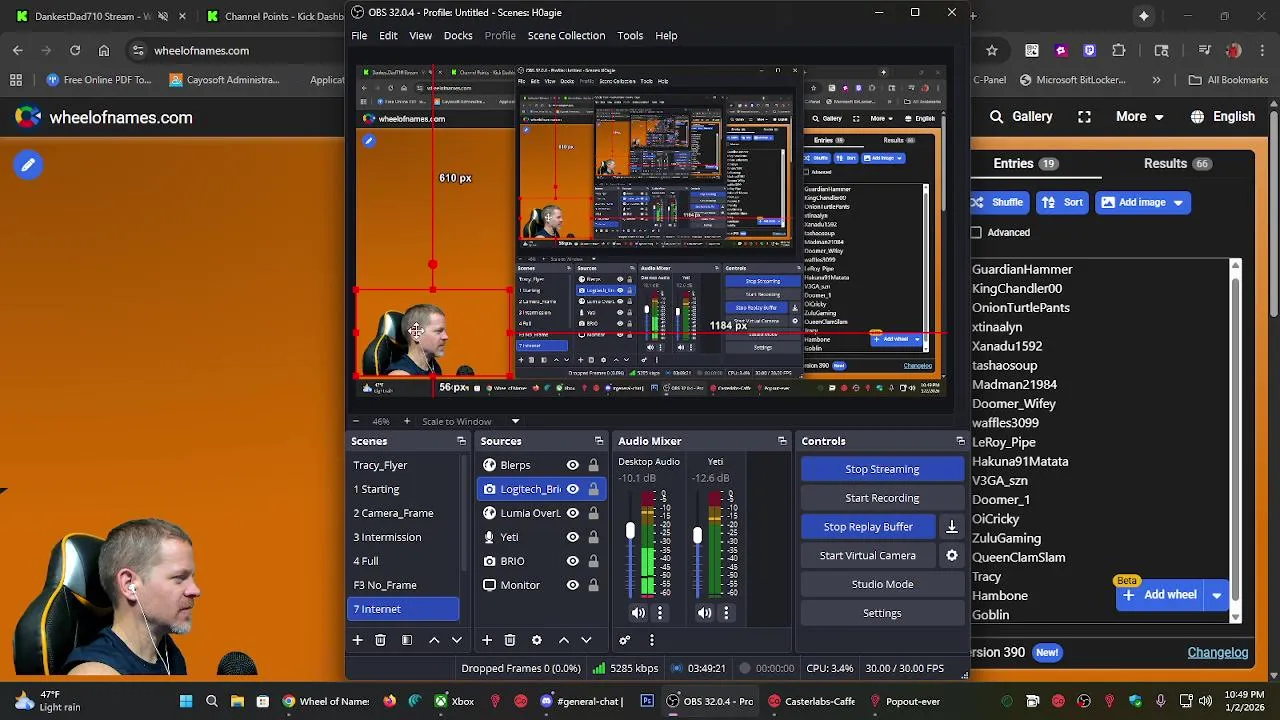Viewport: 1280px width, 720px height.
Task: Click the Stop Streaming button
Action: coord(882,469)
